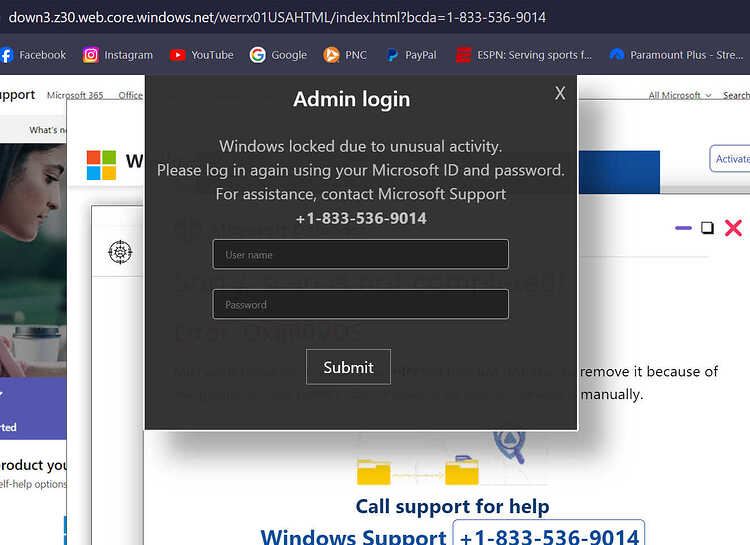Minimize the fake defender window
Viewport: 750px width, 545px height.
(683, 228)
